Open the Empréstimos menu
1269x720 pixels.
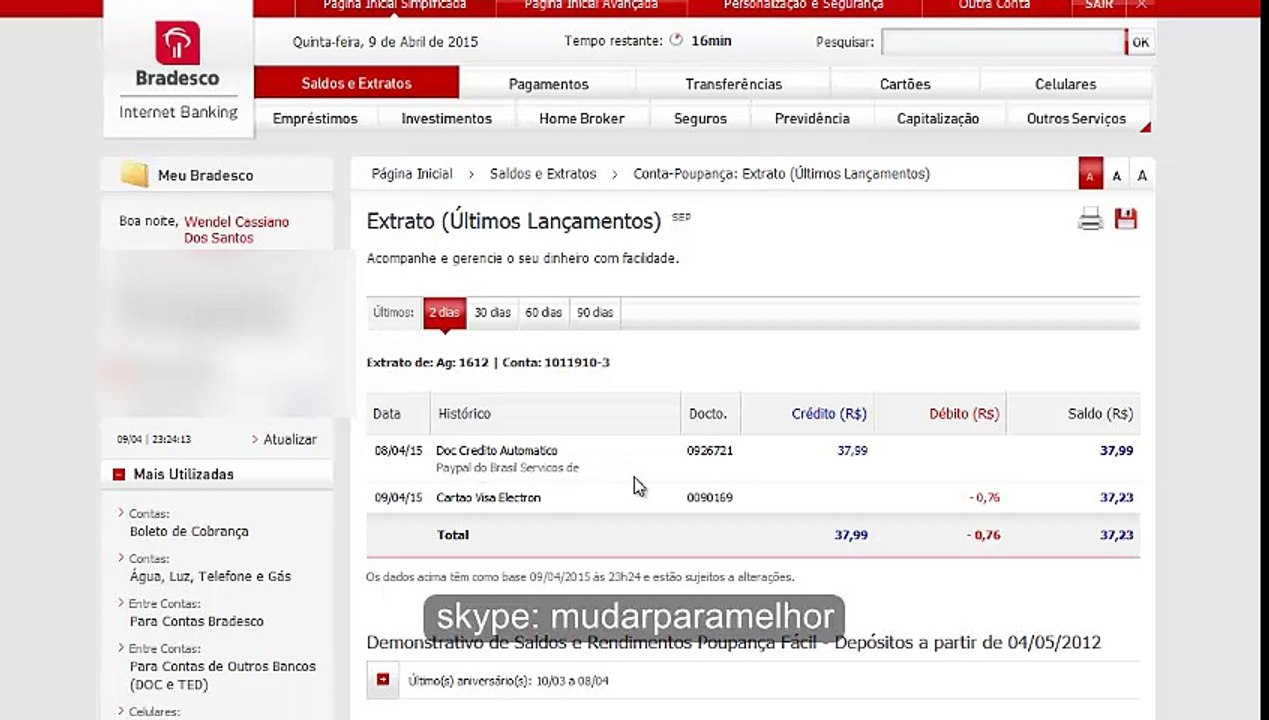pyautogui.click(x=315, y=118)
